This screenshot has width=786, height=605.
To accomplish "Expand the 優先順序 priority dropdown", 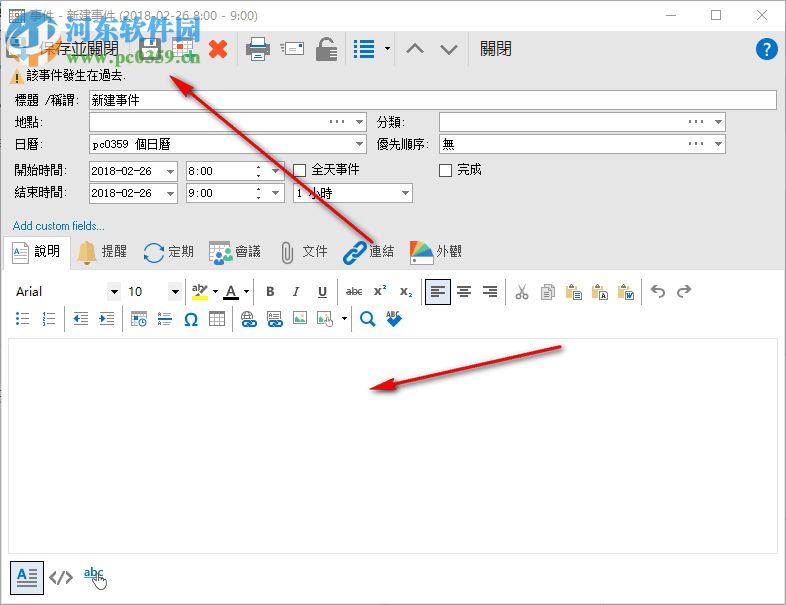I will (718, 144).
